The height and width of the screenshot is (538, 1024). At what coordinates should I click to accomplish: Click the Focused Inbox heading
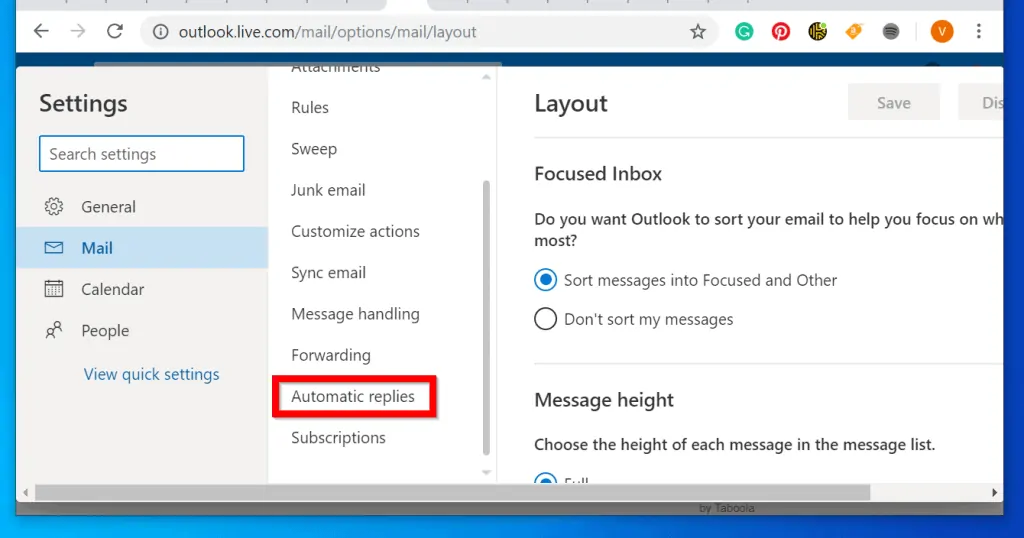598,174
